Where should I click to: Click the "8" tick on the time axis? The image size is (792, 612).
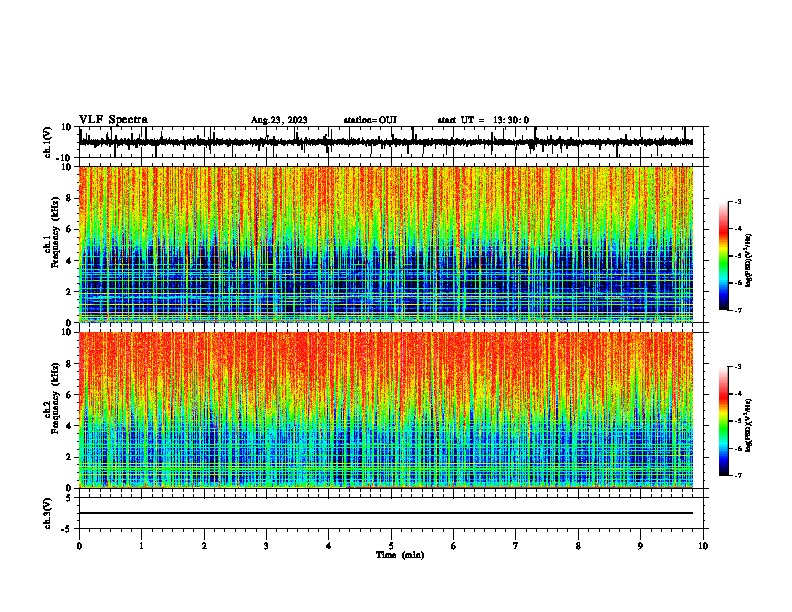[x=578, y=546]
